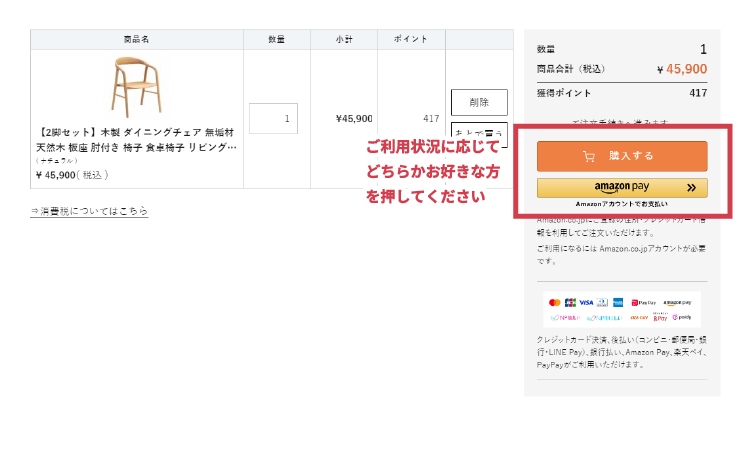Viewport: 751px width, 450px height.
Task: Click the ご利用になるには Amazon.co.jp account note
Action: (621, 255)
